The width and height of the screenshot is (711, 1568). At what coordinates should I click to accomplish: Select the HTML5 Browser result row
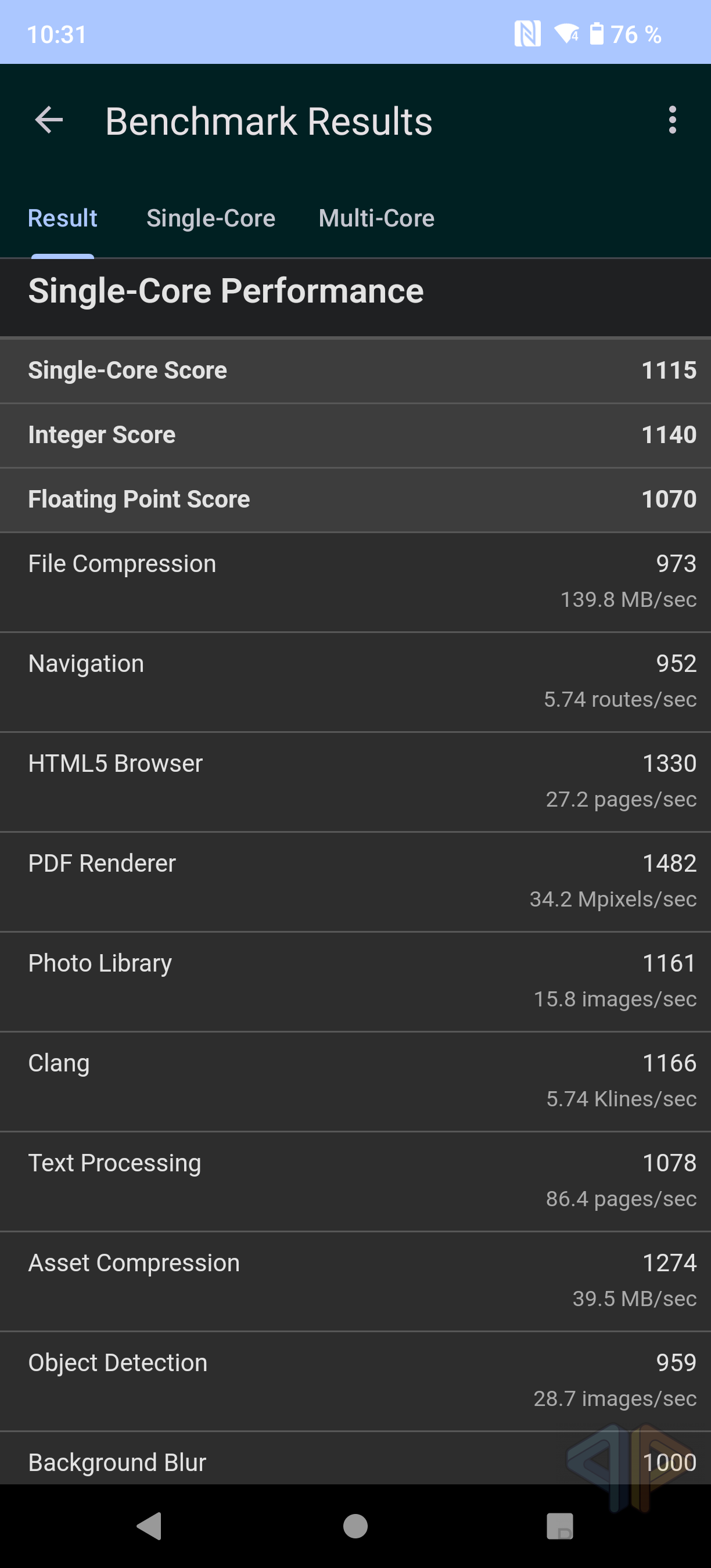tap(355, 782)
